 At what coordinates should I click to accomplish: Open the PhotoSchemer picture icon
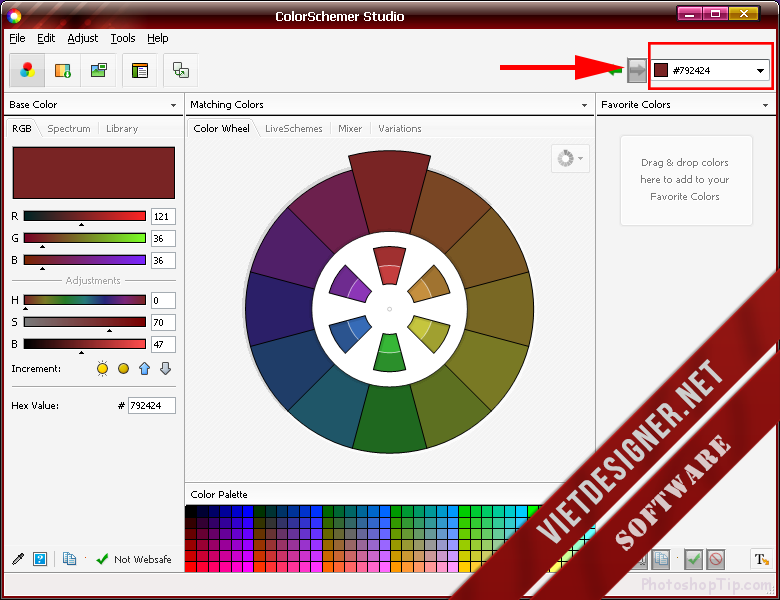[x=98, y=70]
